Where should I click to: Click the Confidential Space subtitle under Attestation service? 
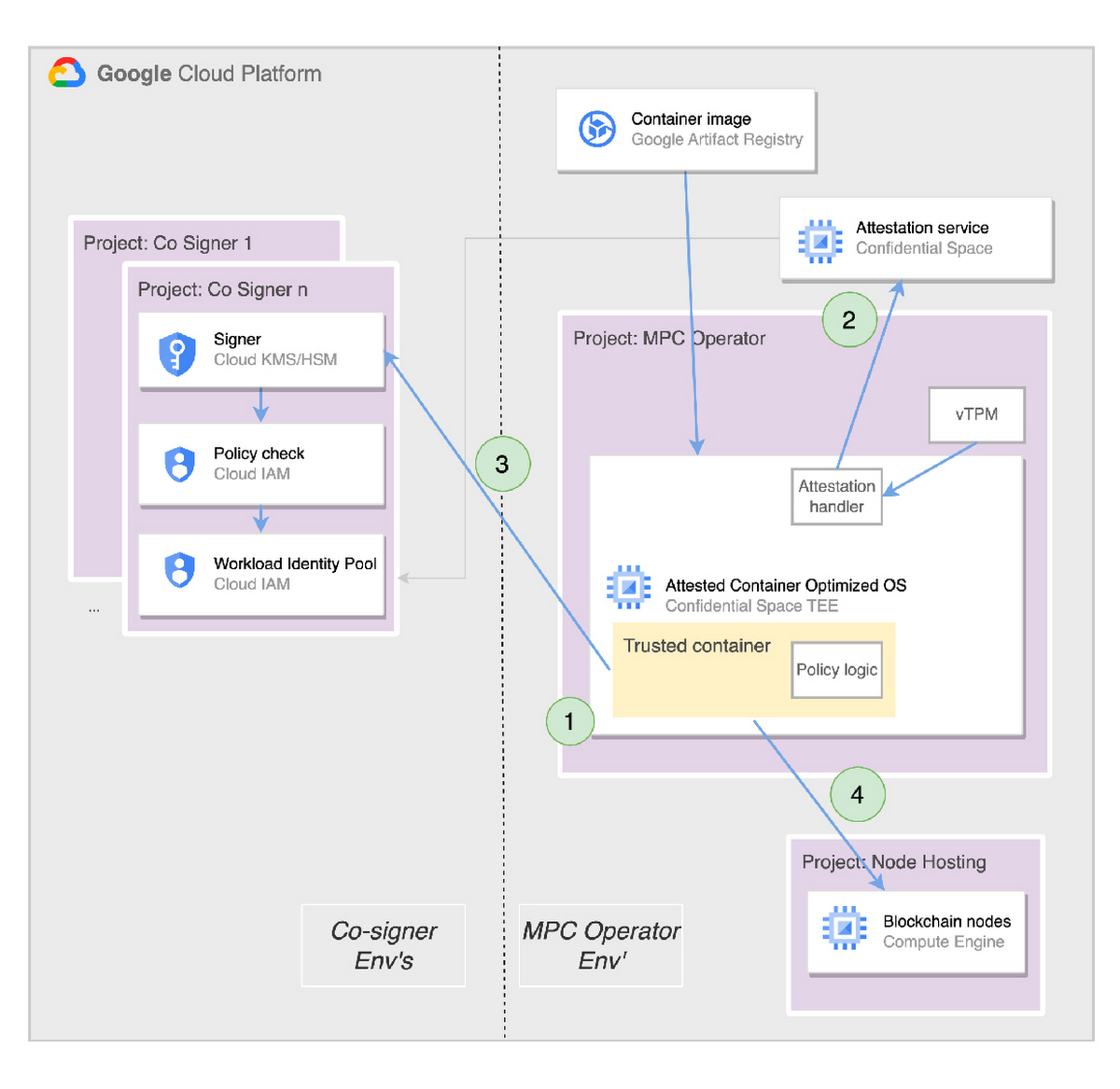pos(924,248)
